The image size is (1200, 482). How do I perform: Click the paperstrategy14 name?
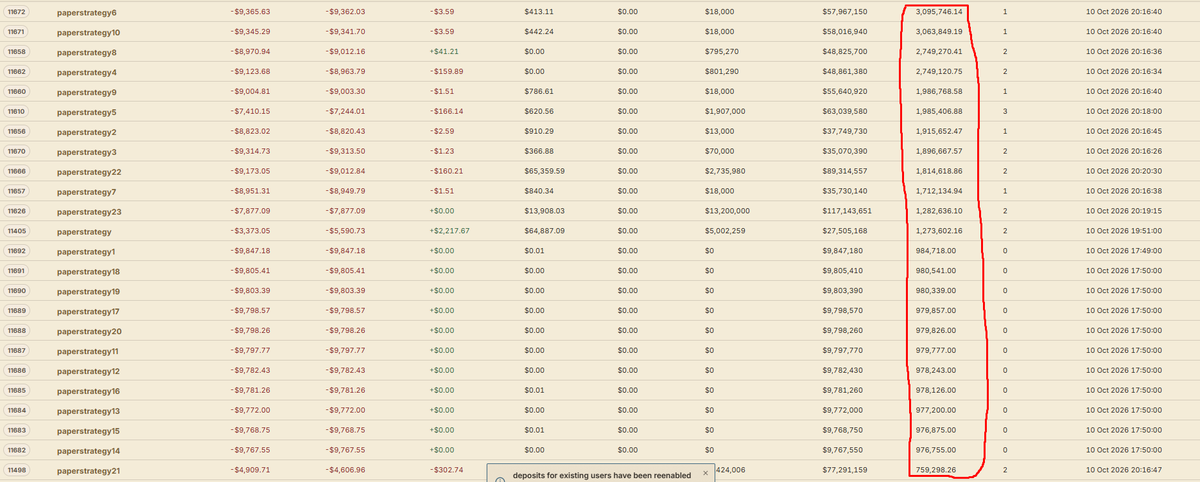(89, 450)
